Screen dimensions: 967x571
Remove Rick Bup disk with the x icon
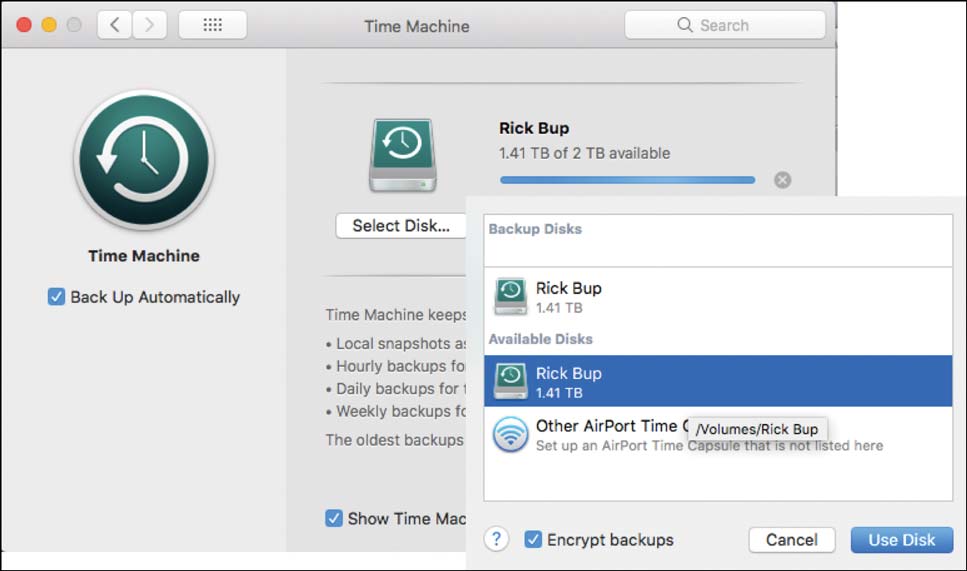(783, 180)
